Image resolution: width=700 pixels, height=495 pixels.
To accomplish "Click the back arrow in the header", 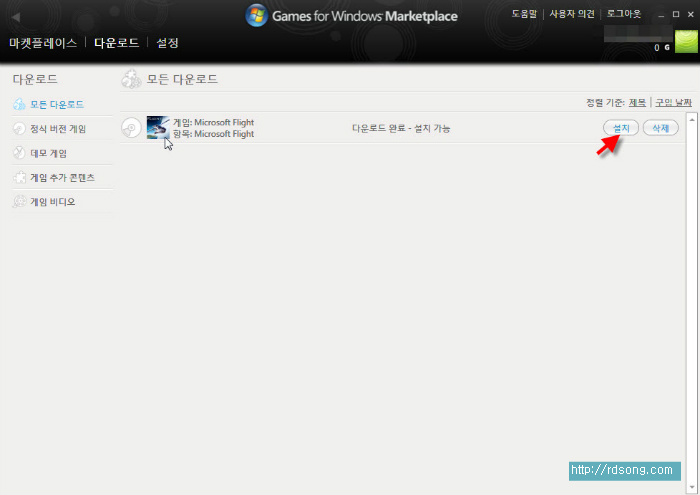I will point(15,17).
